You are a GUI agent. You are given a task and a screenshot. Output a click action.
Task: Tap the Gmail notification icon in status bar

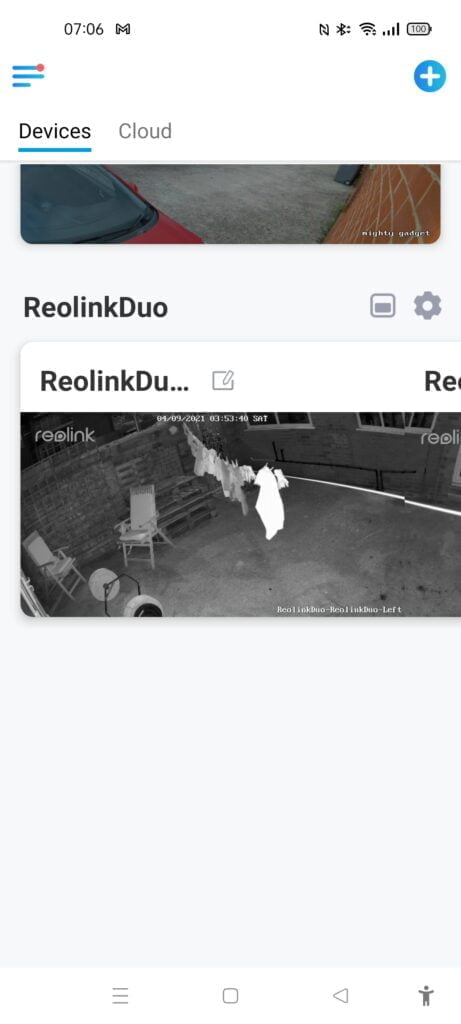point(123,29)
